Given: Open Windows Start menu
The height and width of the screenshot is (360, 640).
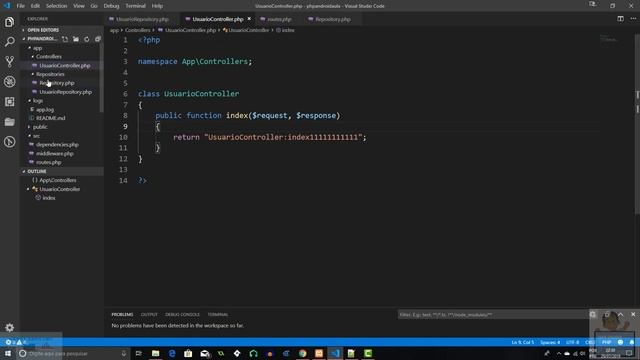Looking at the screenshot, I should tap(8, 353).
